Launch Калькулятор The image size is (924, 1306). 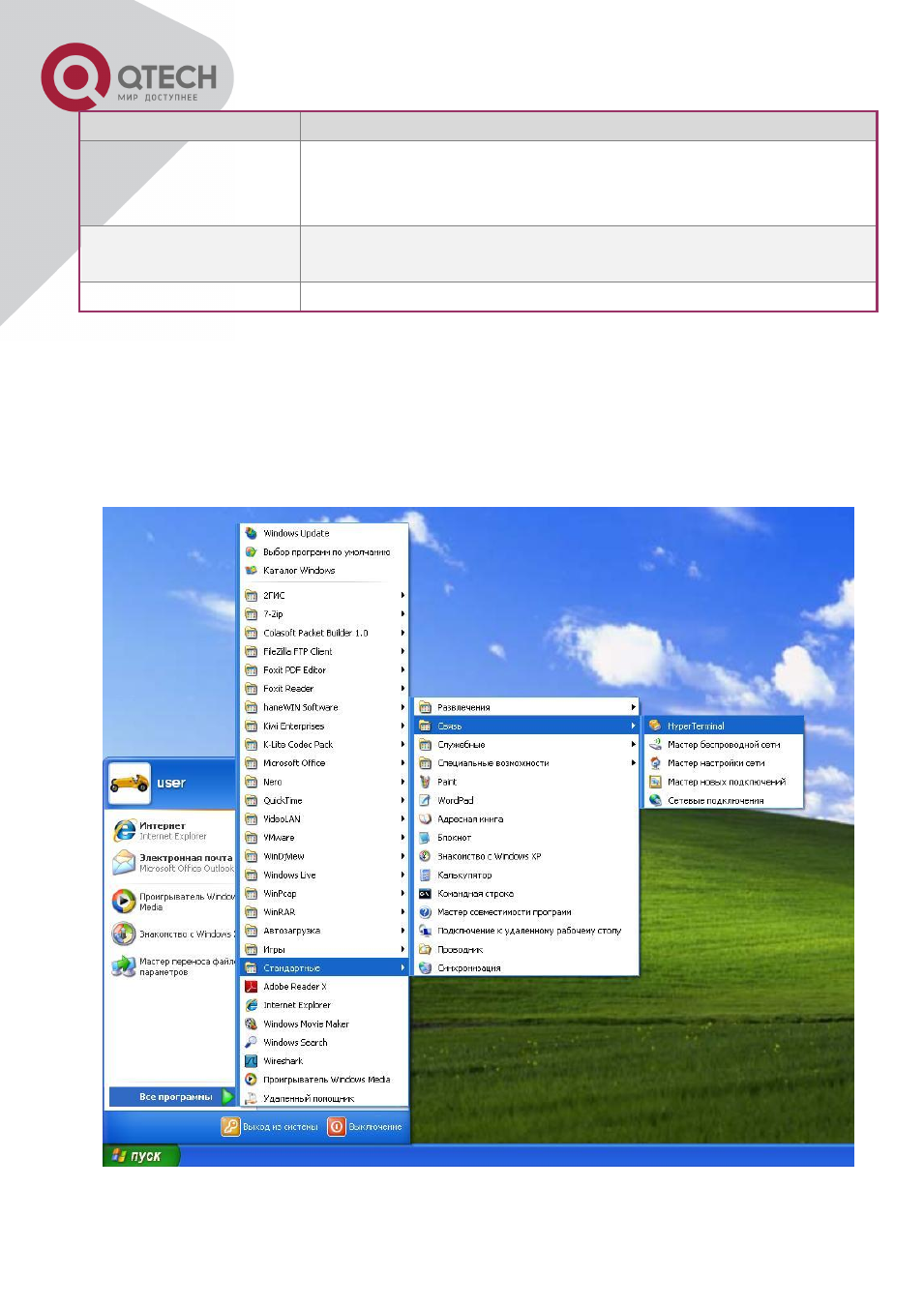click(526, 876)
